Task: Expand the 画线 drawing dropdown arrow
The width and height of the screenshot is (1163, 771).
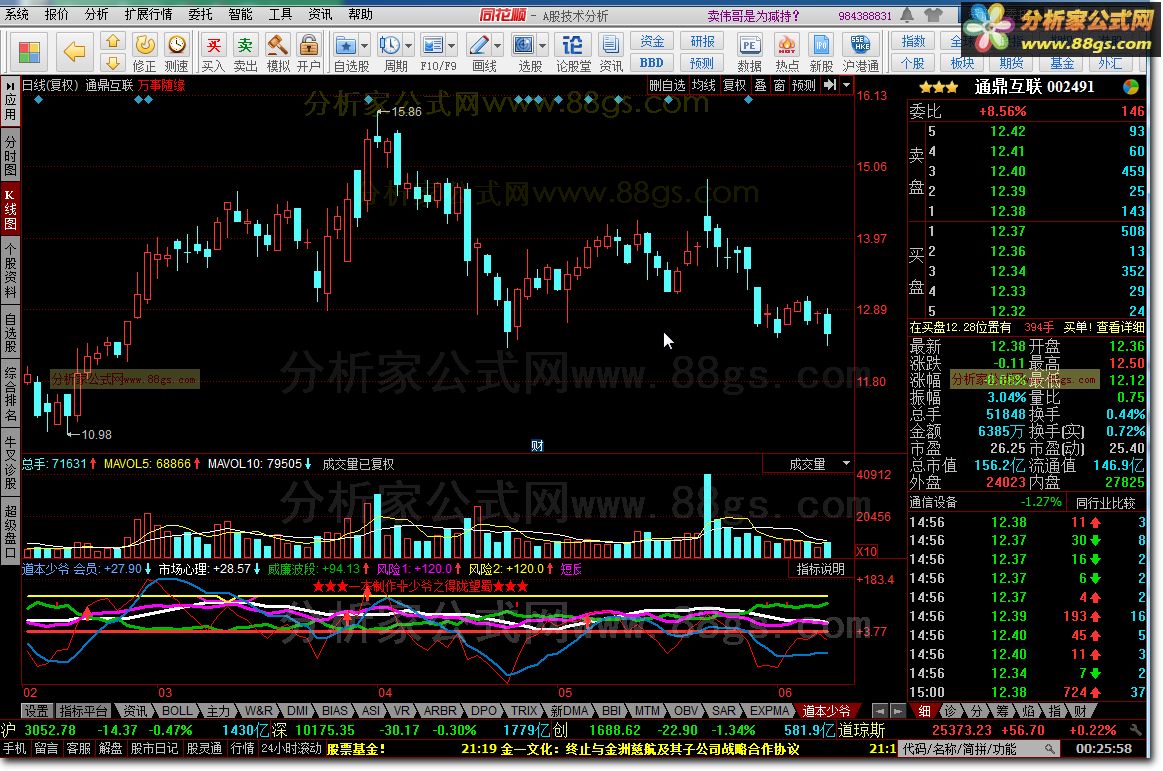Action: [x=498, y=46]
